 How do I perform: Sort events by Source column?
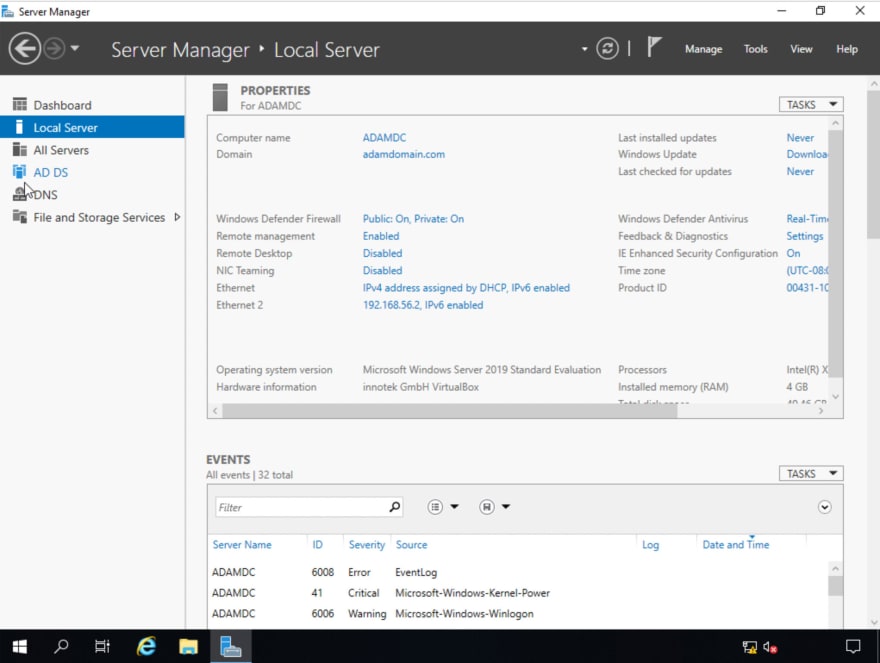411,545
